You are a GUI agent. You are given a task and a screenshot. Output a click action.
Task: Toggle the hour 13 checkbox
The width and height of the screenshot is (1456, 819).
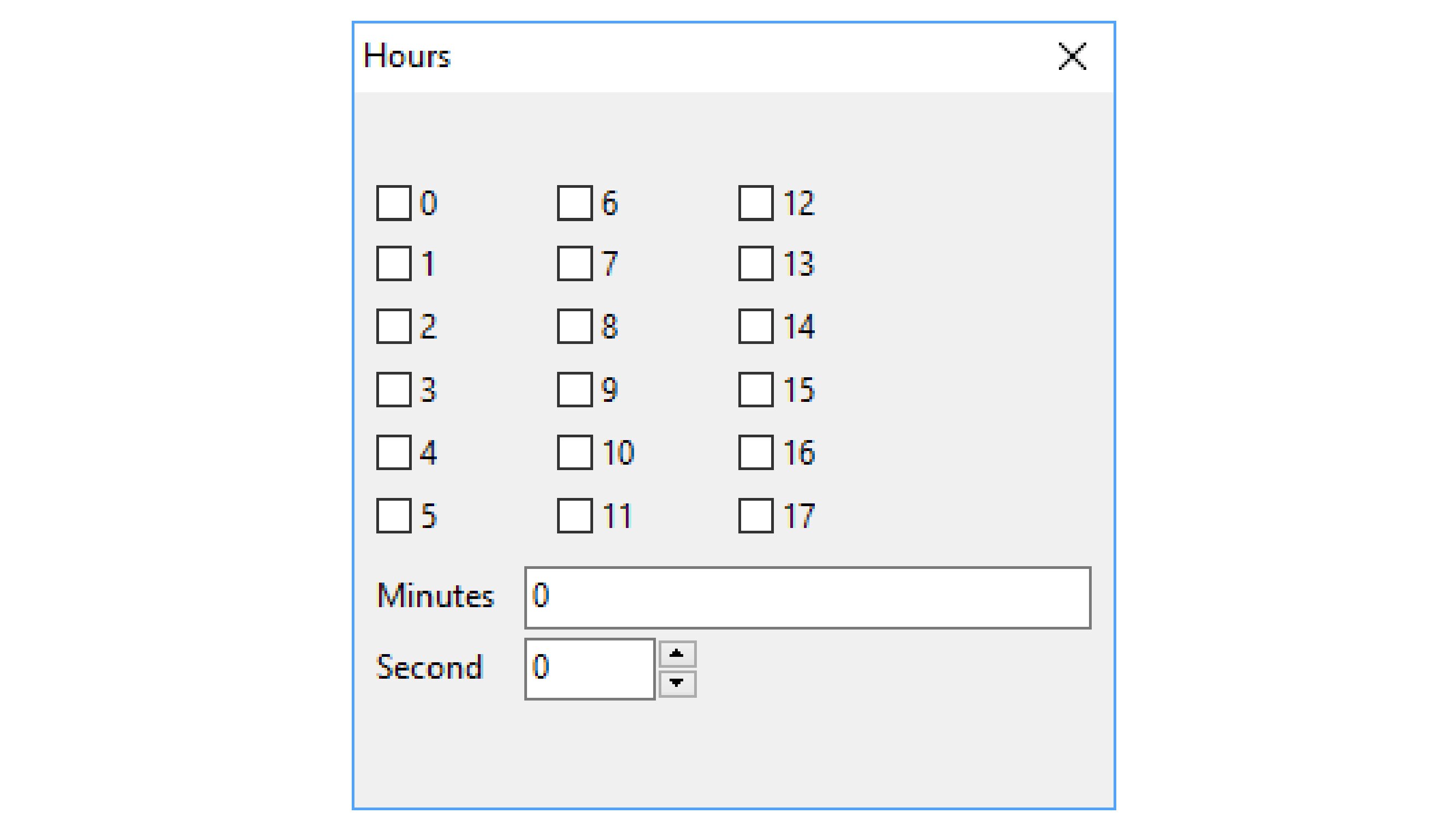point(756,263)
